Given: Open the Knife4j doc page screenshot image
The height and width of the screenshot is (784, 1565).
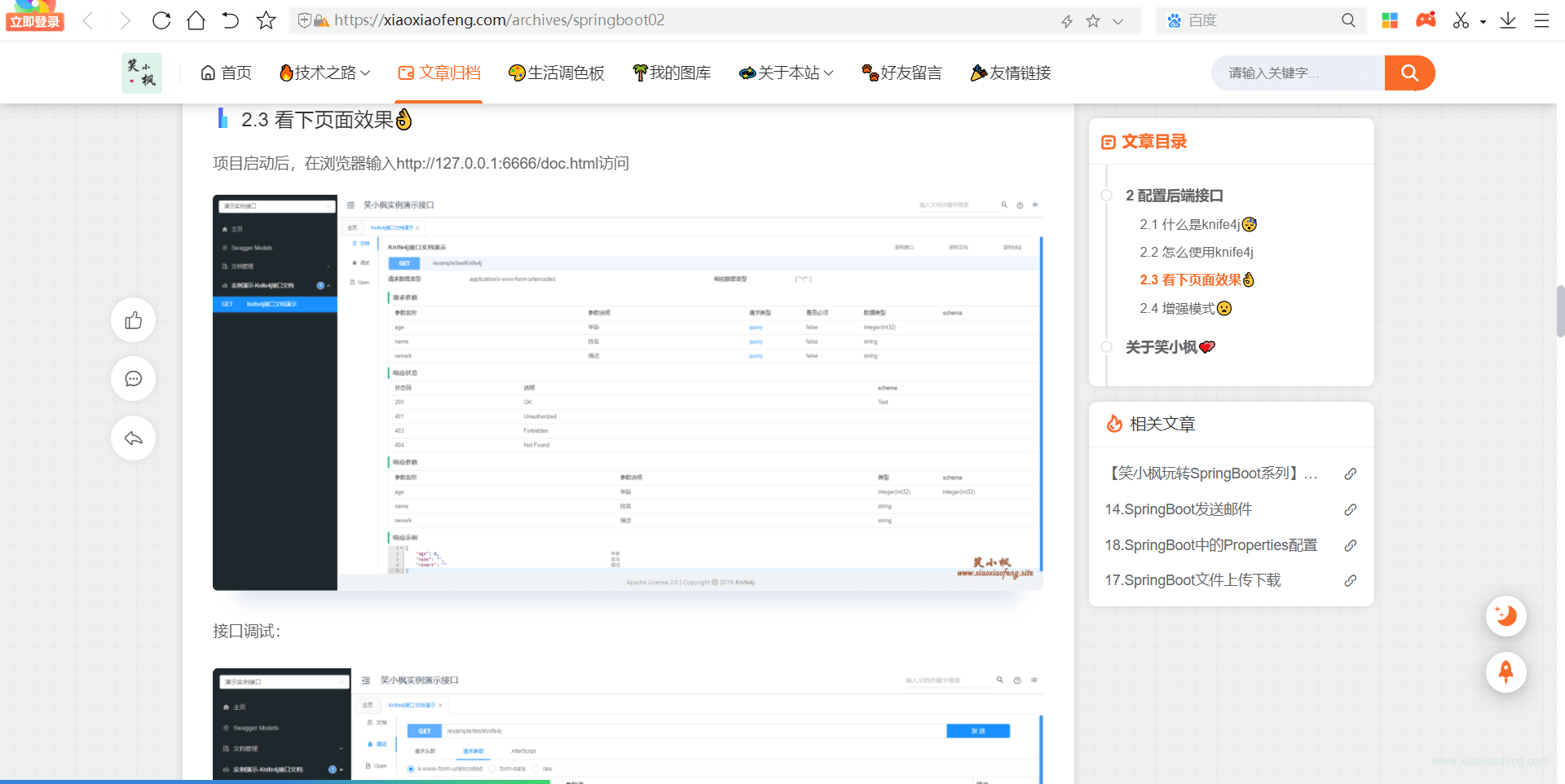Looking at the screenshot, I should 628,393.
